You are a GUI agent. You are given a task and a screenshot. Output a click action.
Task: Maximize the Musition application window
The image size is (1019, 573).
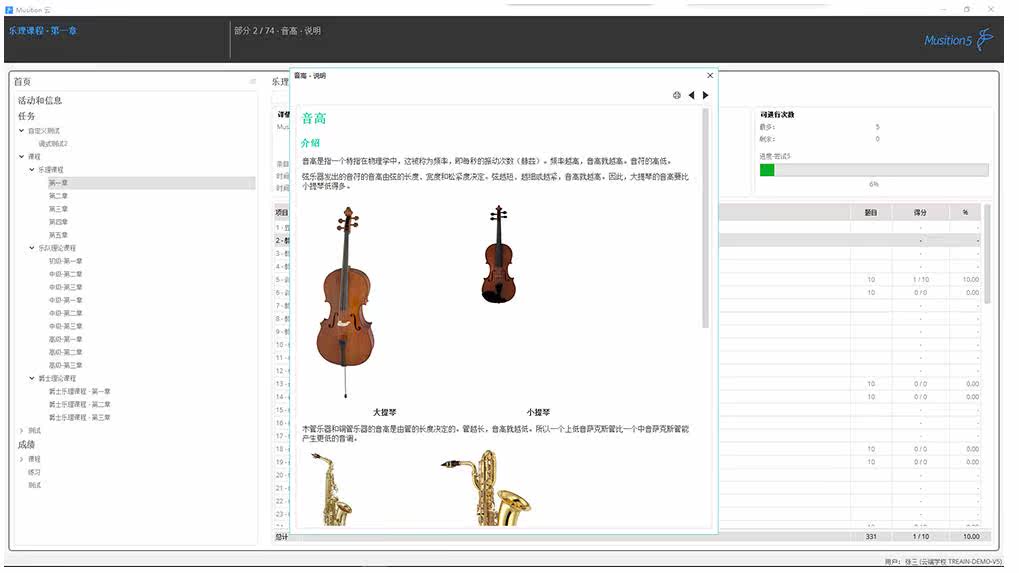[966, 9]
